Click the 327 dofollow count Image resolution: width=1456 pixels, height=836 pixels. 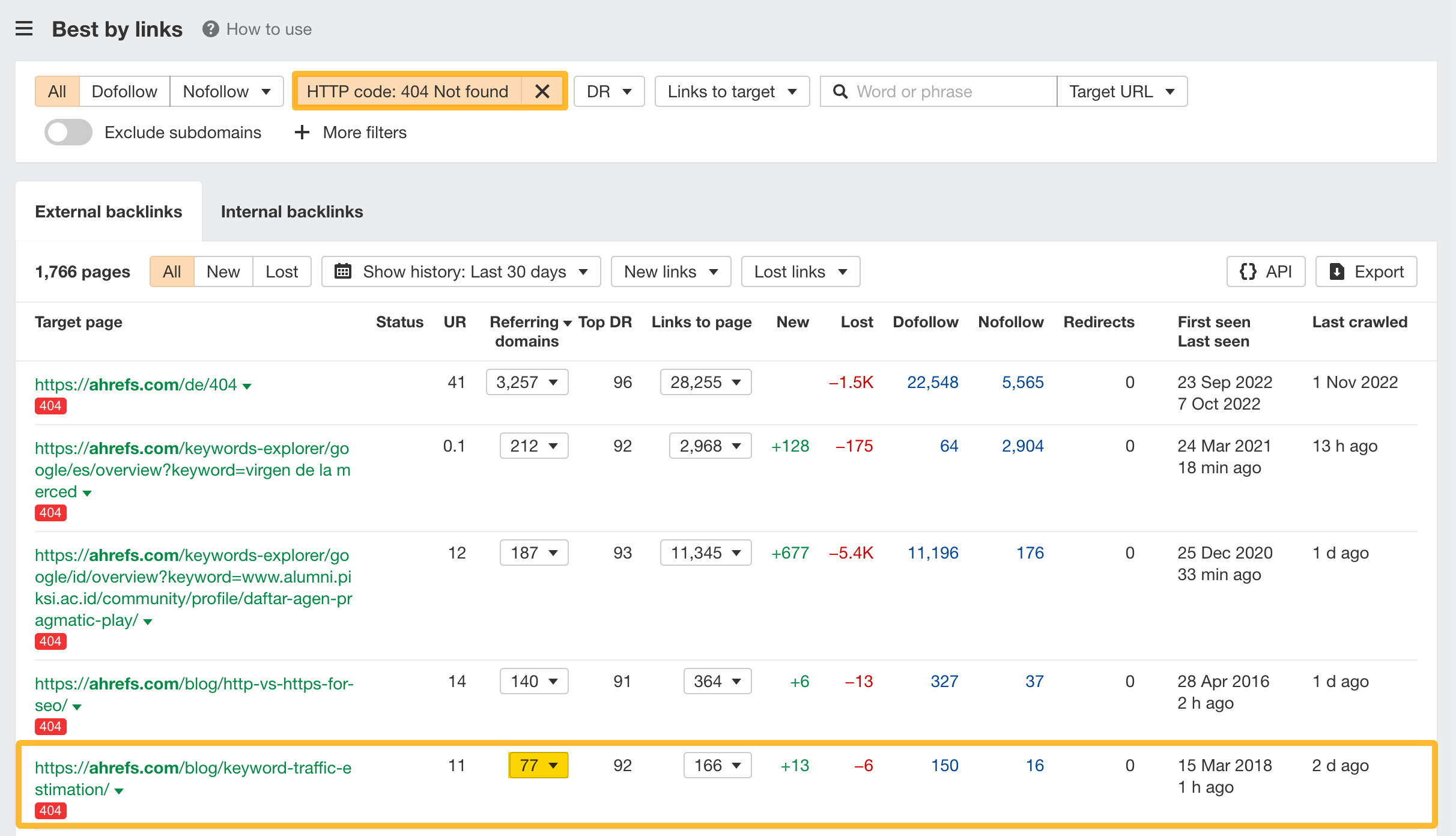coord(944,681)
